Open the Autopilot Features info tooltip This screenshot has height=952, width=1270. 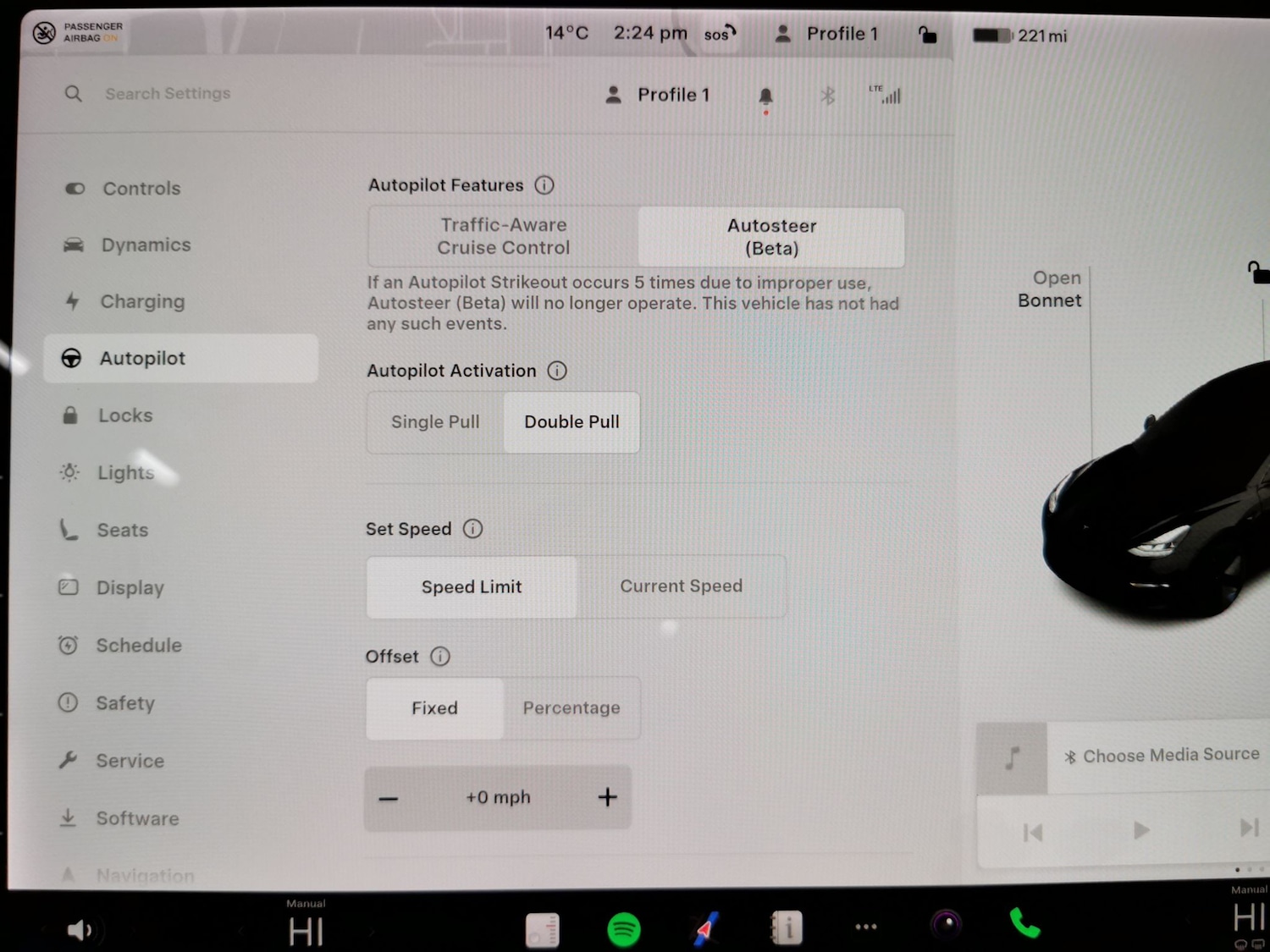coord(544,184)
